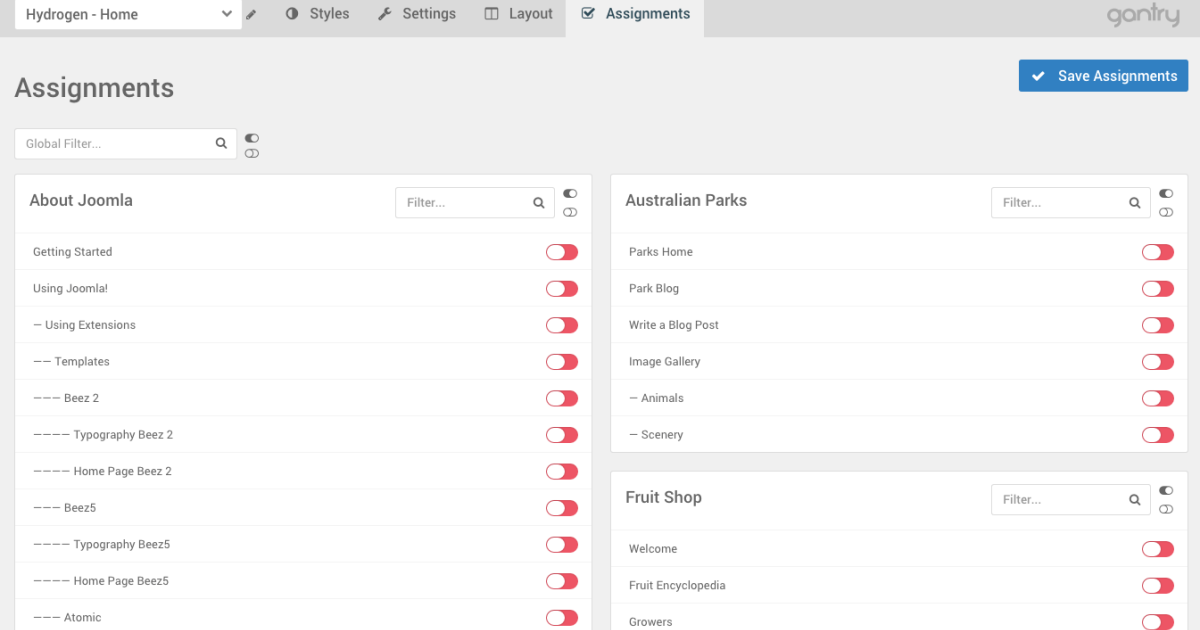Switch to the Styles tab
This screenshot has height=630, width=1200.
317,14
